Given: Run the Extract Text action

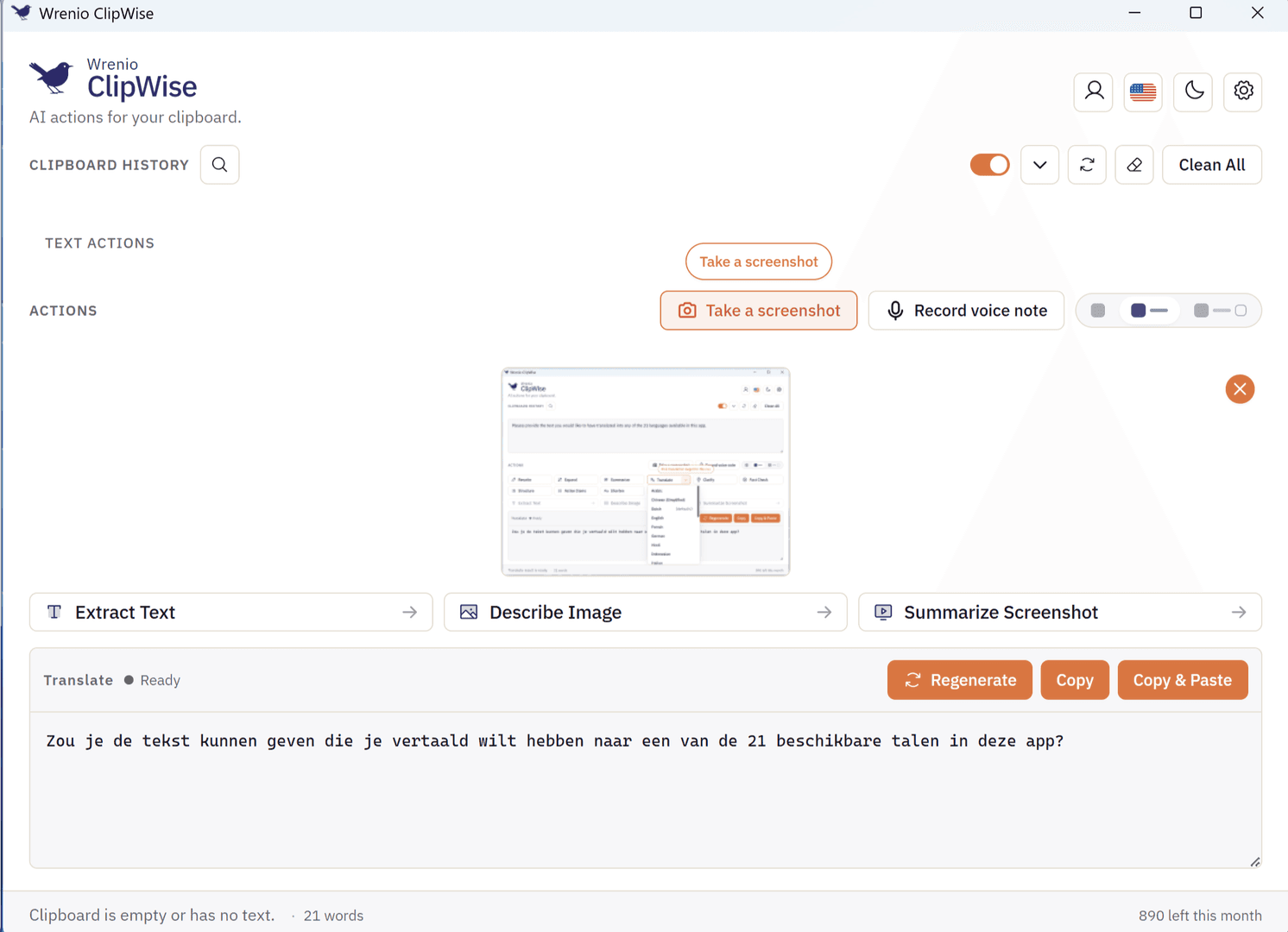Looking at the screenshot, I should 231,613.
